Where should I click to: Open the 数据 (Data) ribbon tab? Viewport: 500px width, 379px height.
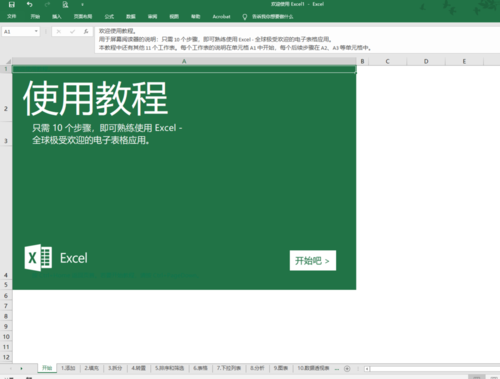131,16
